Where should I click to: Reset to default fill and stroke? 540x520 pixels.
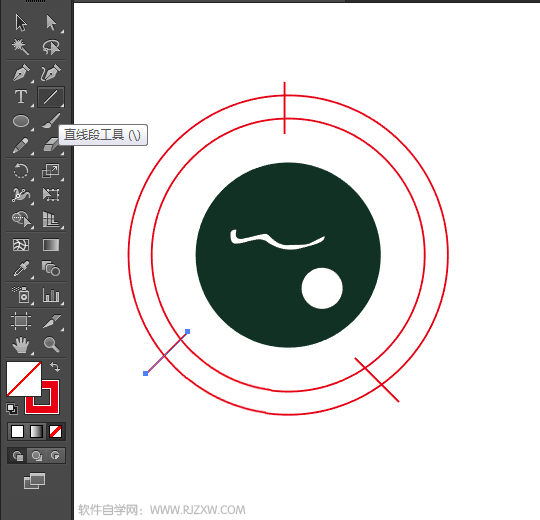point(12,408)
